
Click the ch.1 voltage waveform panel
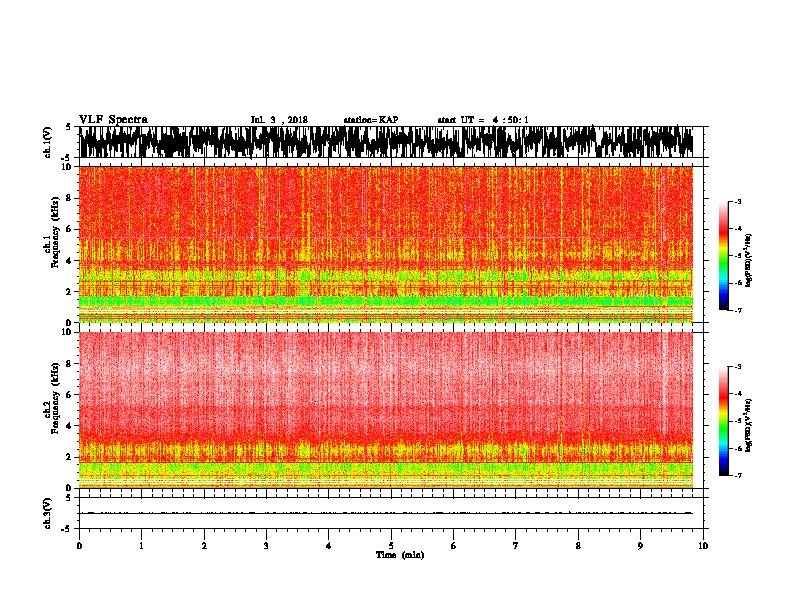tap(391, 142)
